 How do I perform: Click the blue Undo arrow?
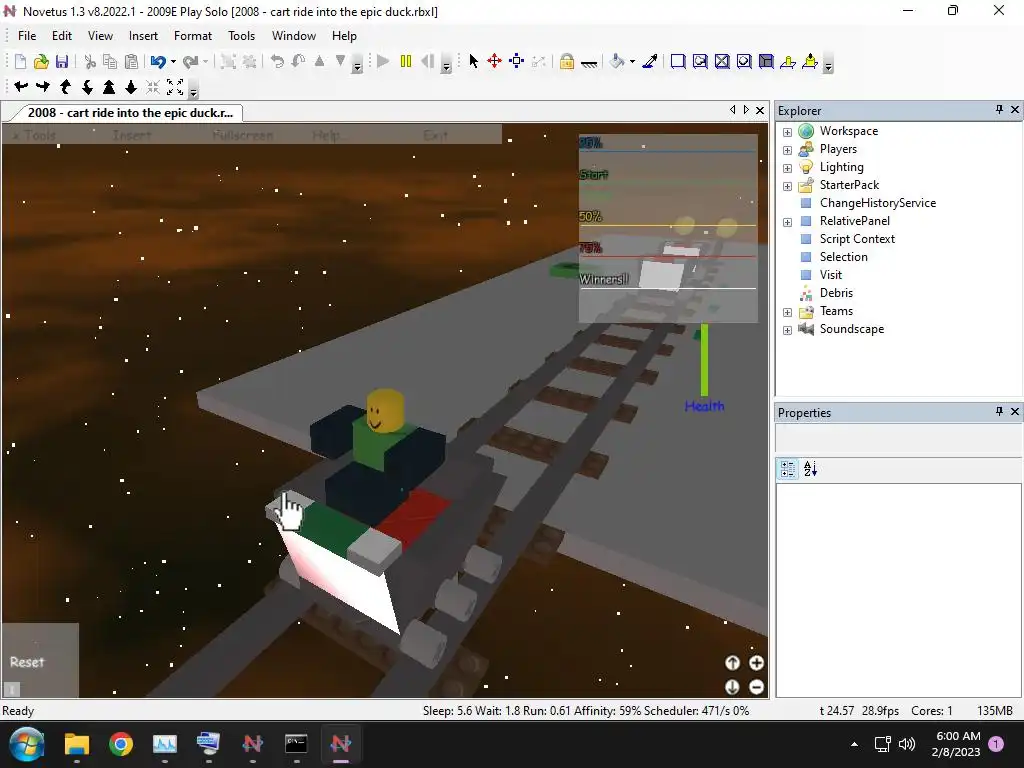(x=157, y=61)
